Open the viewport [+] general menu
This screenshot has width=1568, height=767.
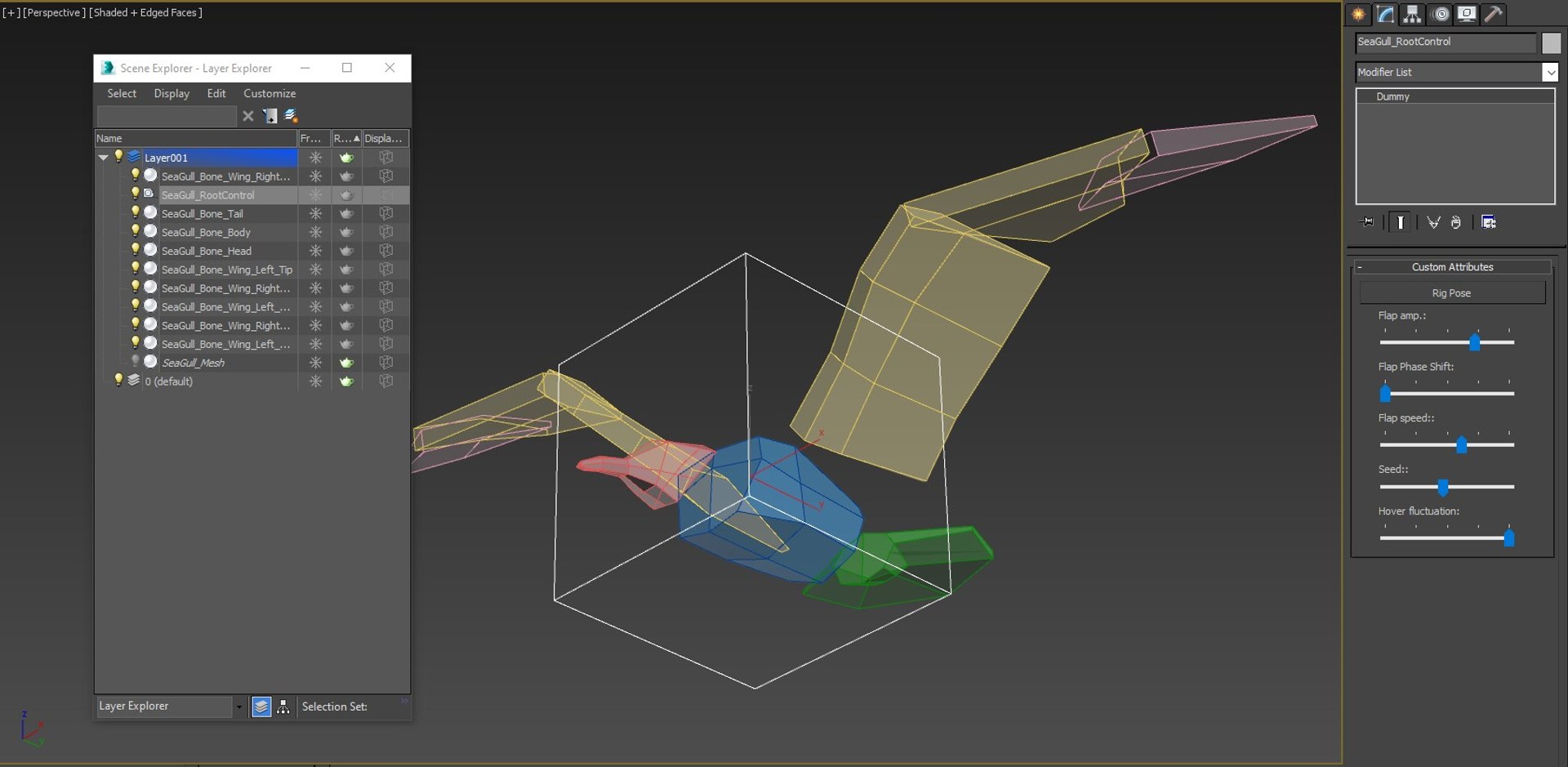[x=11, y=12]
